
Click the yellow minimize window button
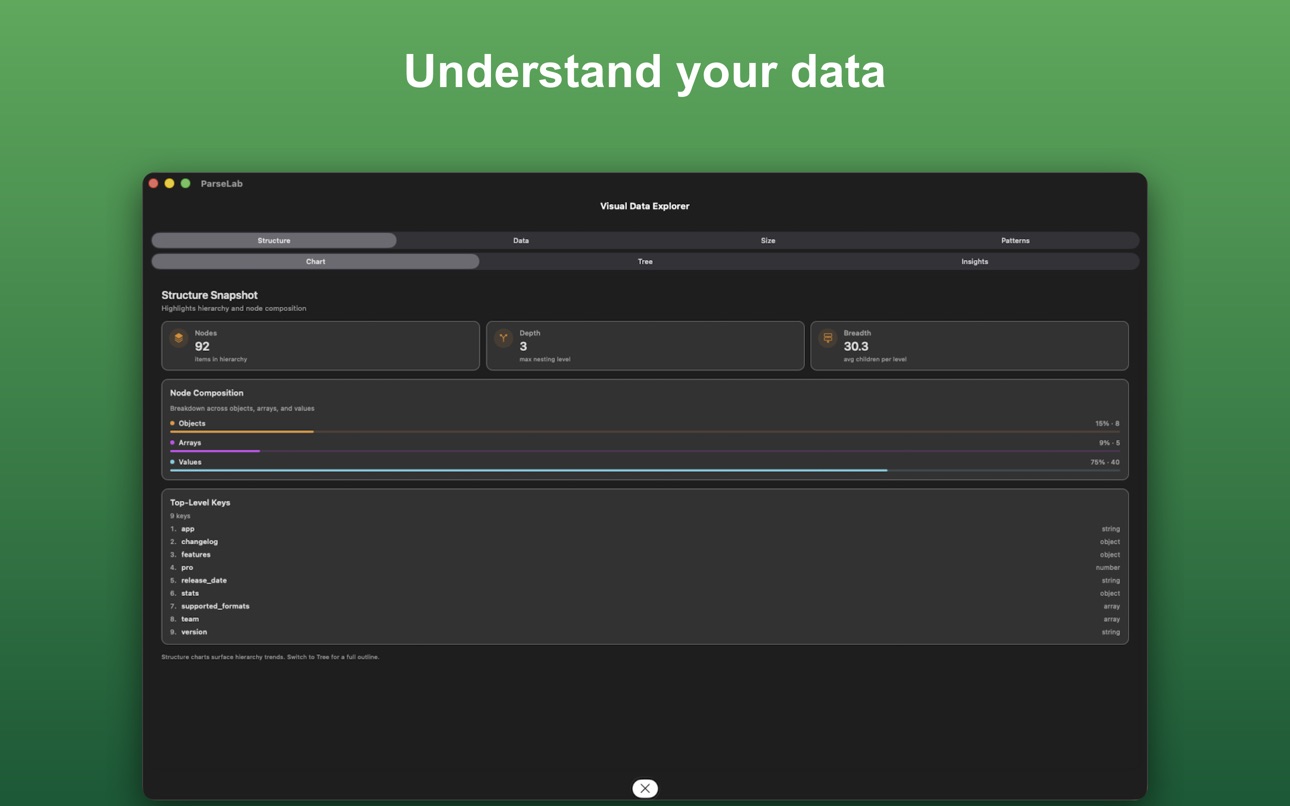pyautogui.click(x=169, y=184)
